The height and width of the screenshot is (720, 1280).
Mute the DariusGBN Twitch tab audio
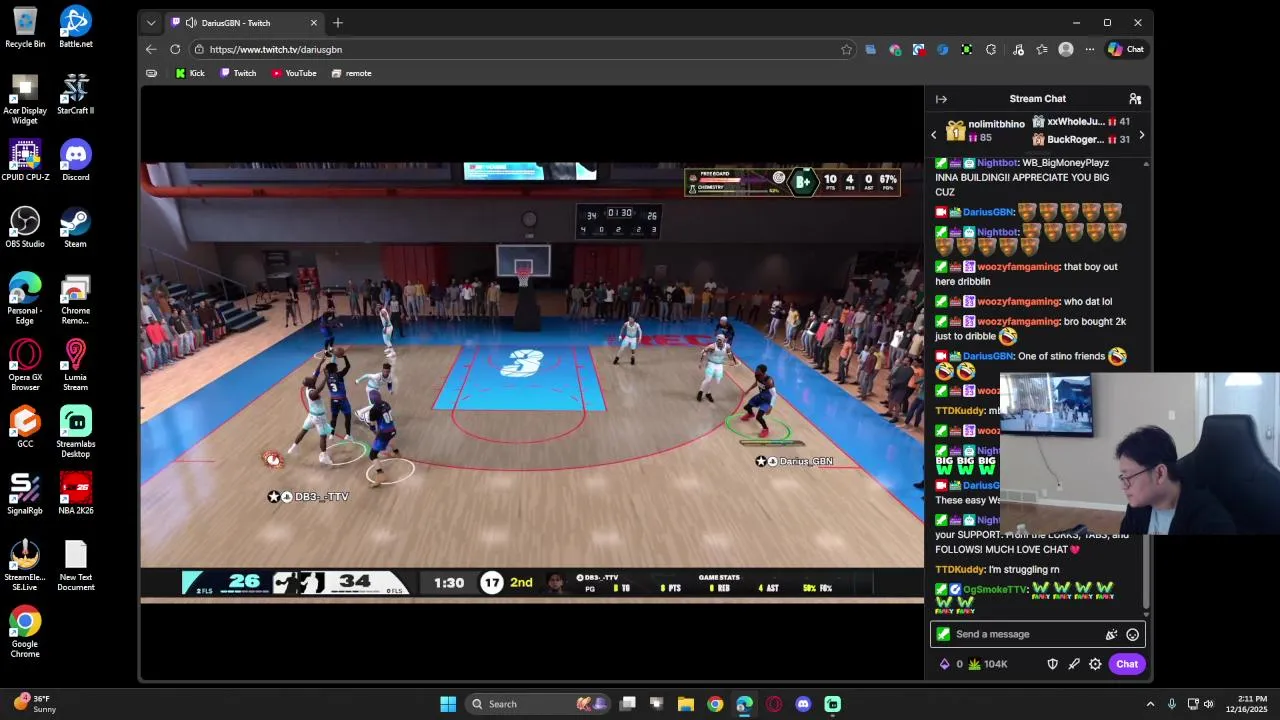coord(191,23)
